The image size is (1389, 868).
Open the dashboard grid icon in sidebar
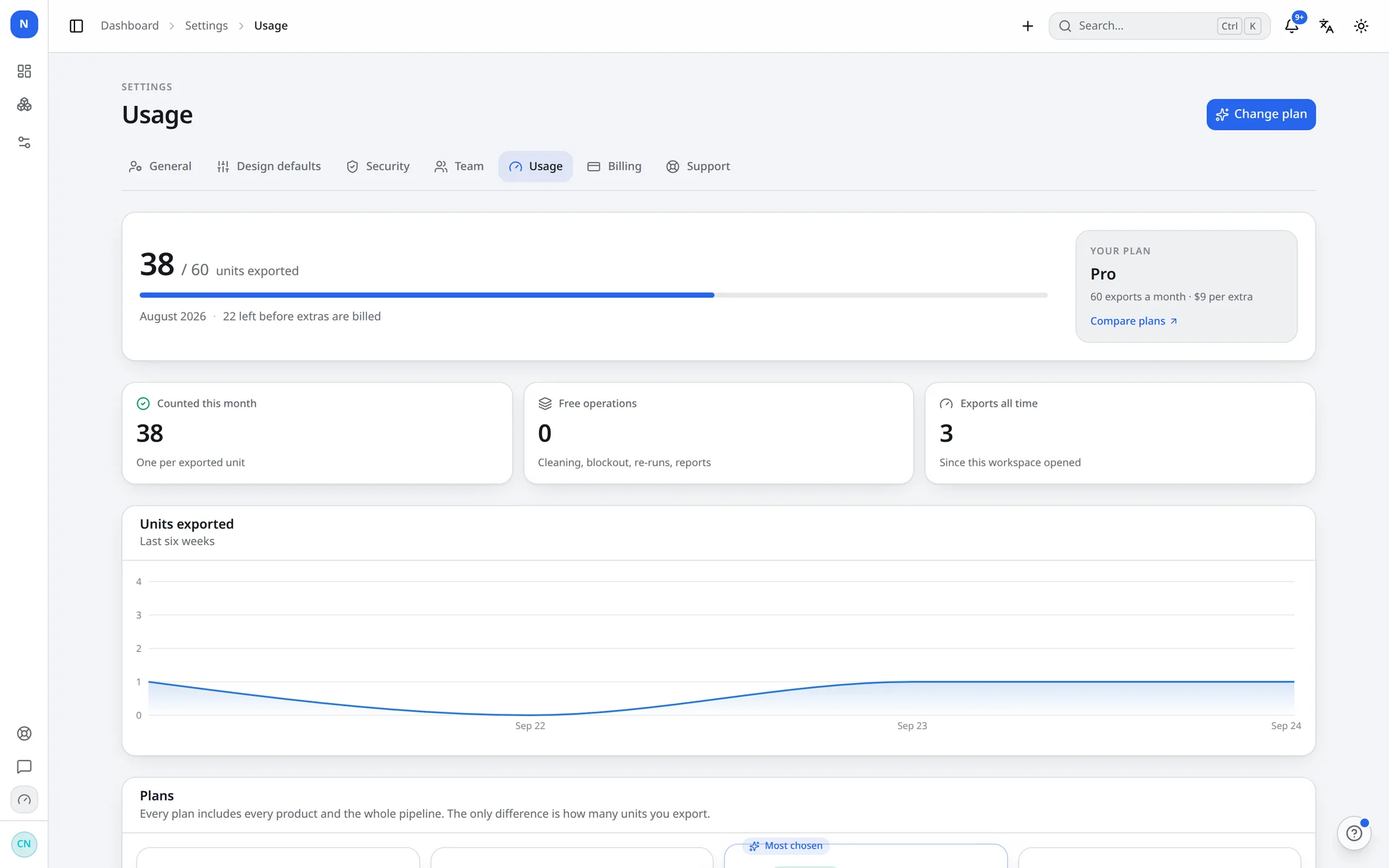pos(24,71)
